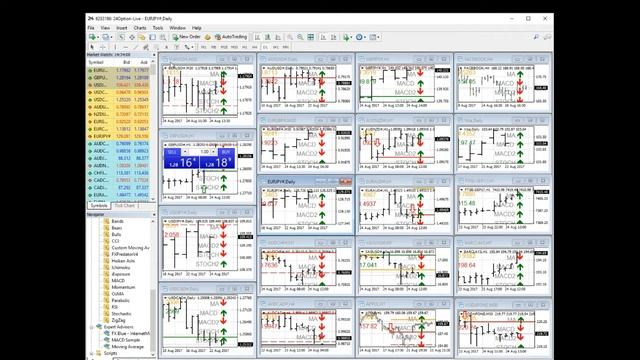
Task: Toggle the Market Watch panel icon
Action: (x=122, y=37)
